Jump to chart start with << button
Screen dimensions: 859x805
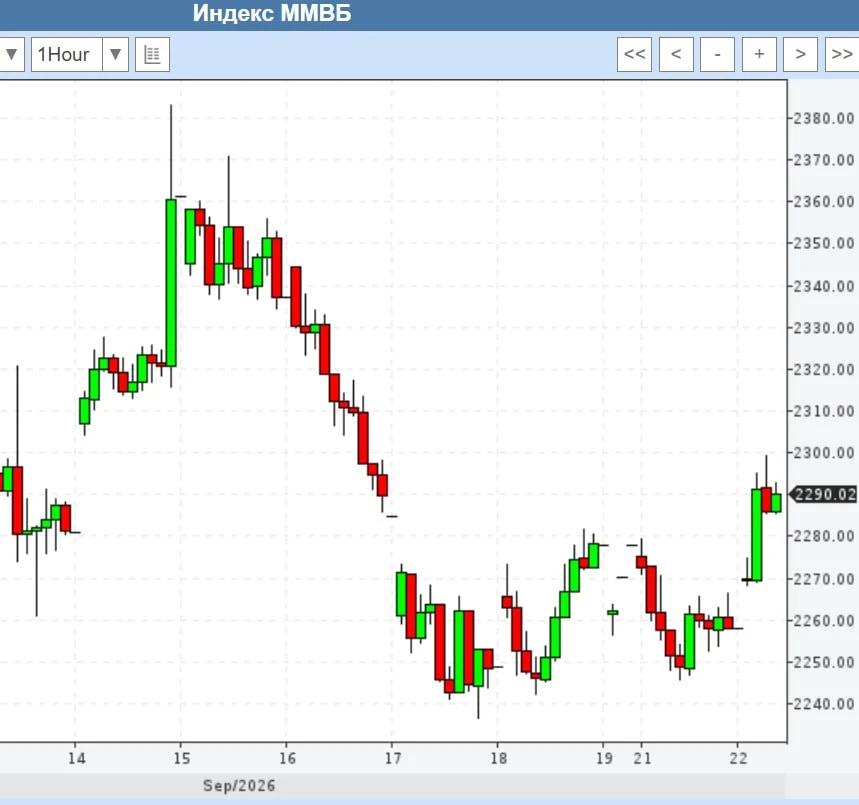click(634, 54)
